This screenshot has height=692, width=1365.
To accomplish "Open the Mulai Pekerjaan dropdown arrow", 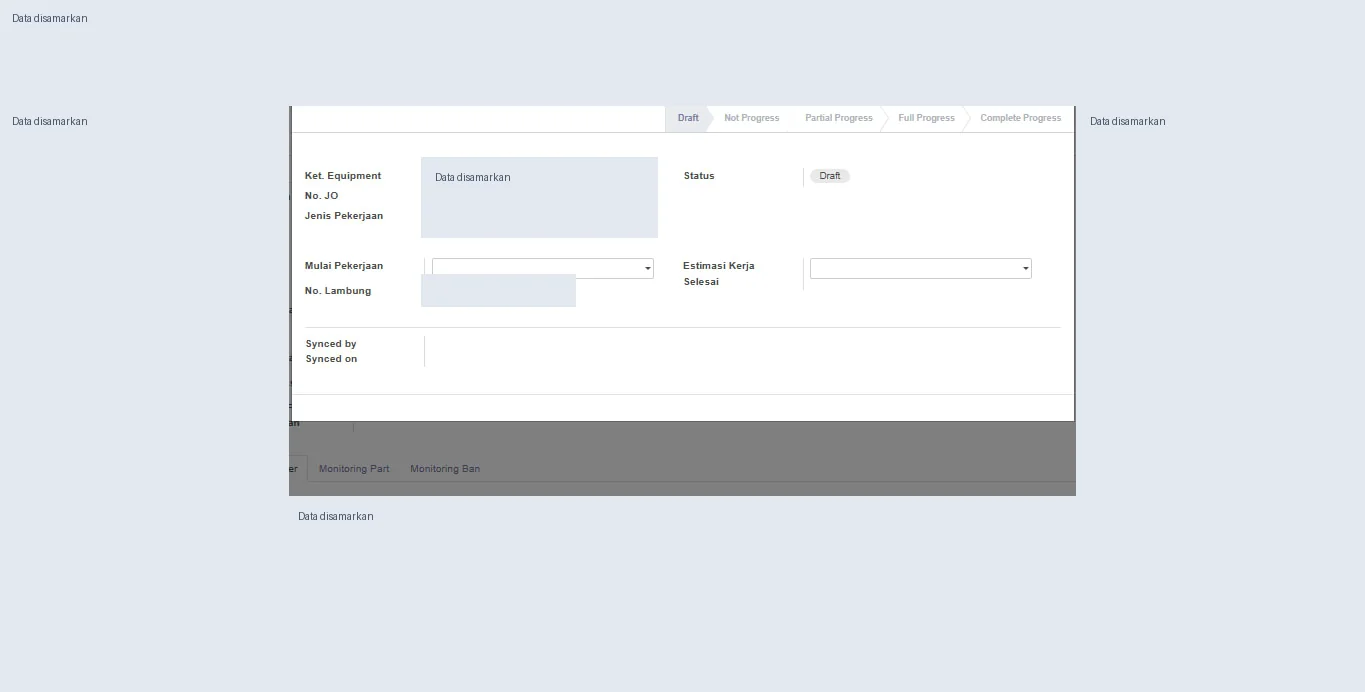I will point(647,269).
